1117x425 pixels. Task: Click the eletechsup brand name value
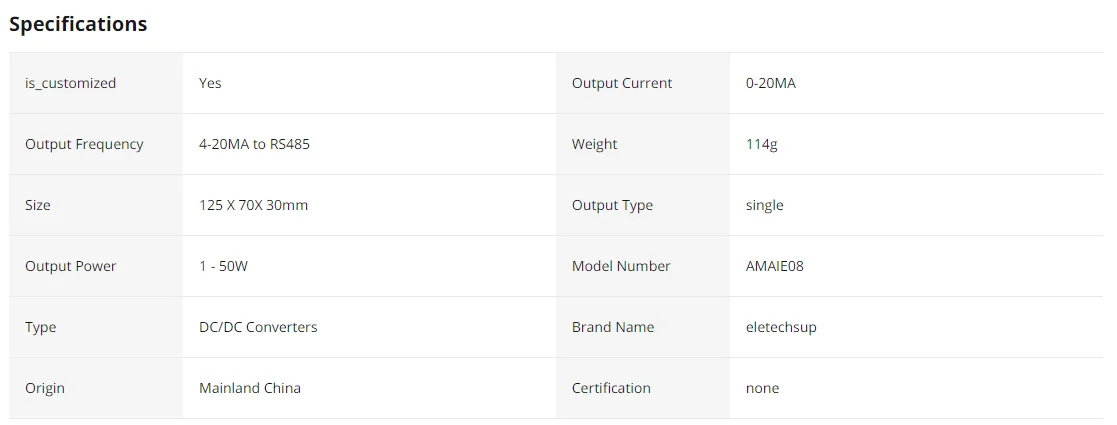pyautogui.click(x=781, y=327)
